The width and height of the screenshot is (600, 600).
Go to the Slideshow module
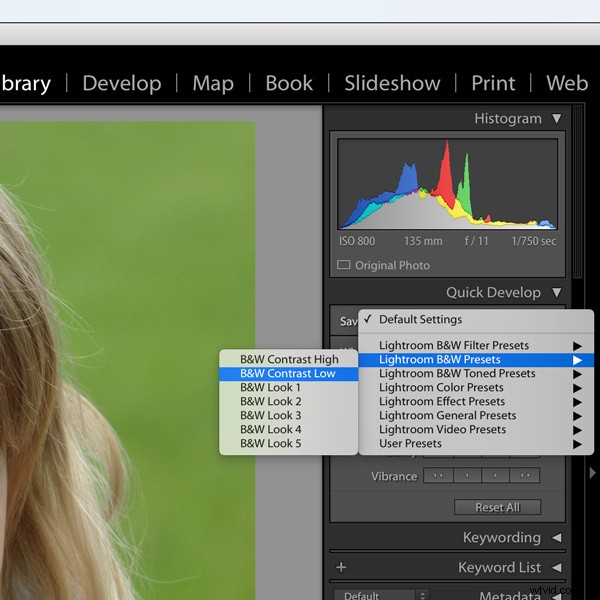click(x=392, y=83)
